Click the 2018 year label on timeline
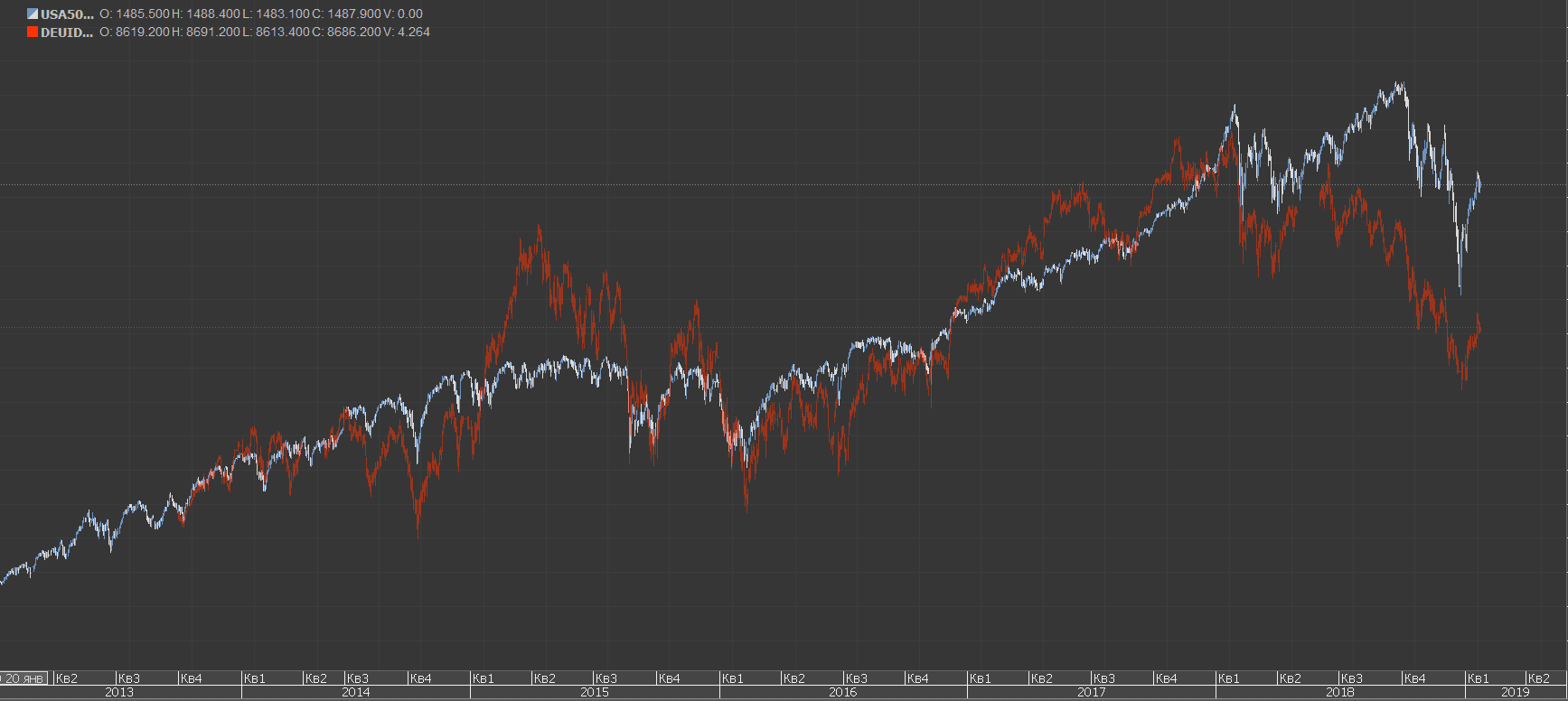The image size is (1568, 701). click(x=1340, y=693)
